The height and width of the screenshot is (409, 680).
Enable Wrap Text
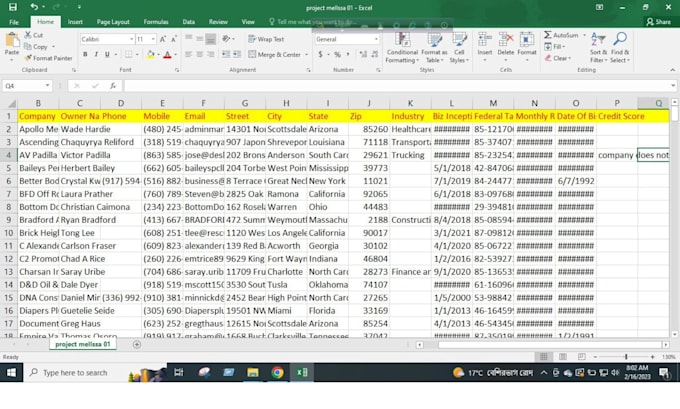[x=266, y=39]
